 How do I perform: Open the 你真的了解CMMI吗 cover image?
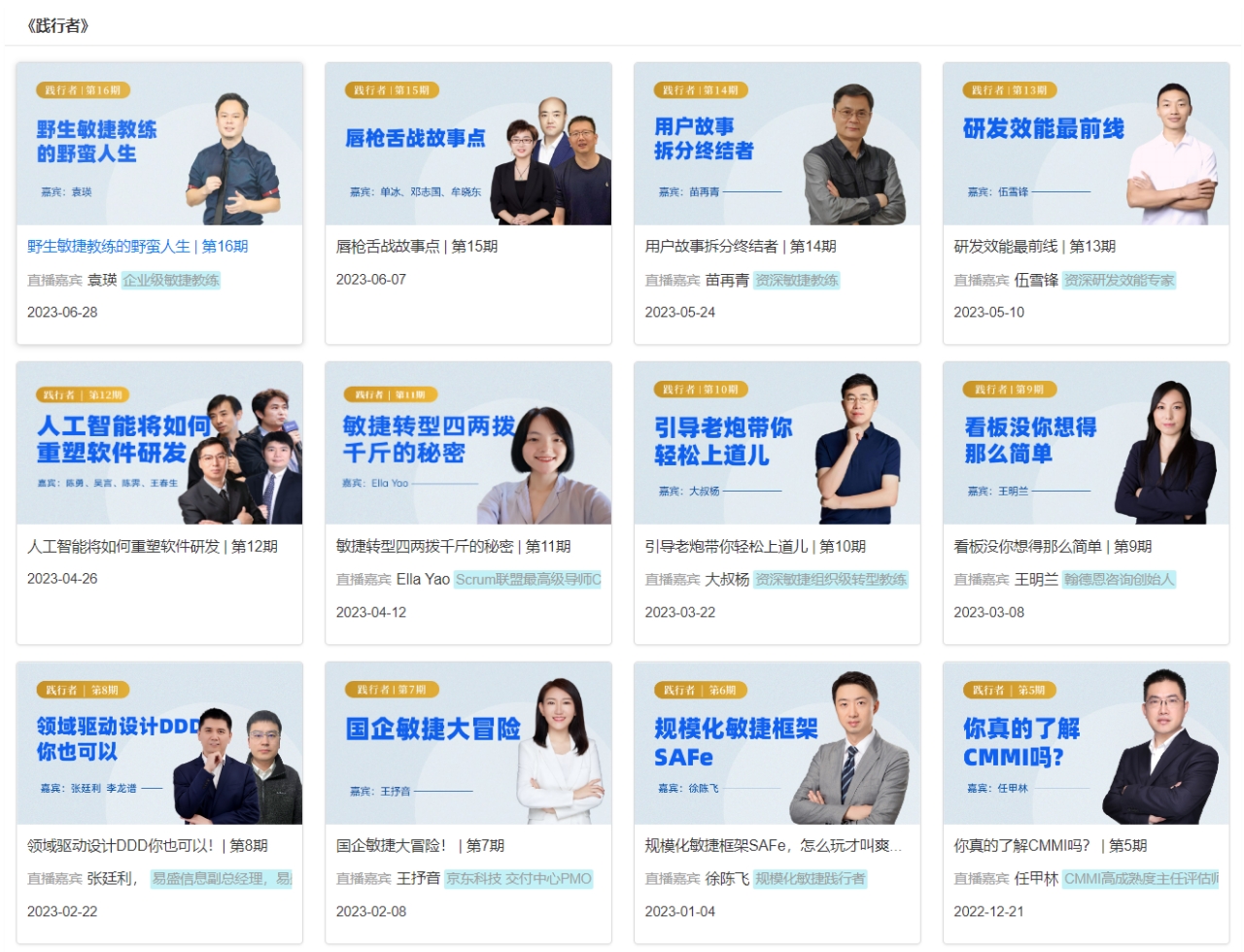tap(1087, 743)
